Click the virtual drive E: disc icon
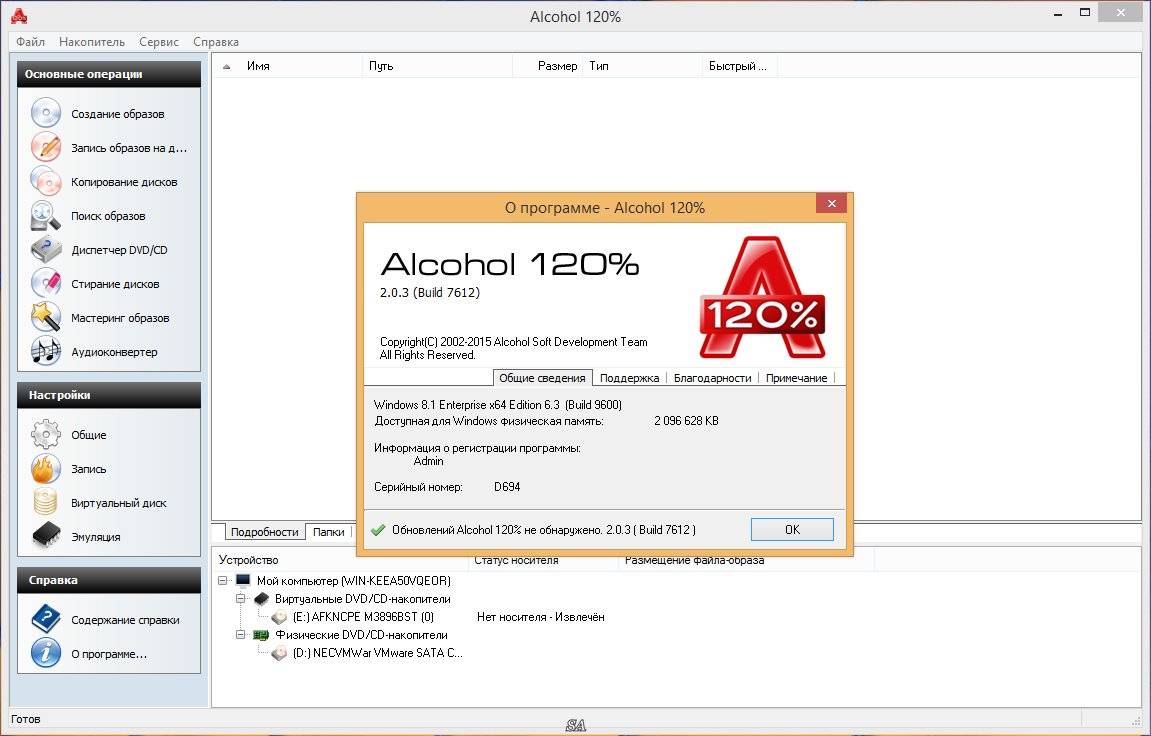1151x736 pixels. tap(279, 617)
